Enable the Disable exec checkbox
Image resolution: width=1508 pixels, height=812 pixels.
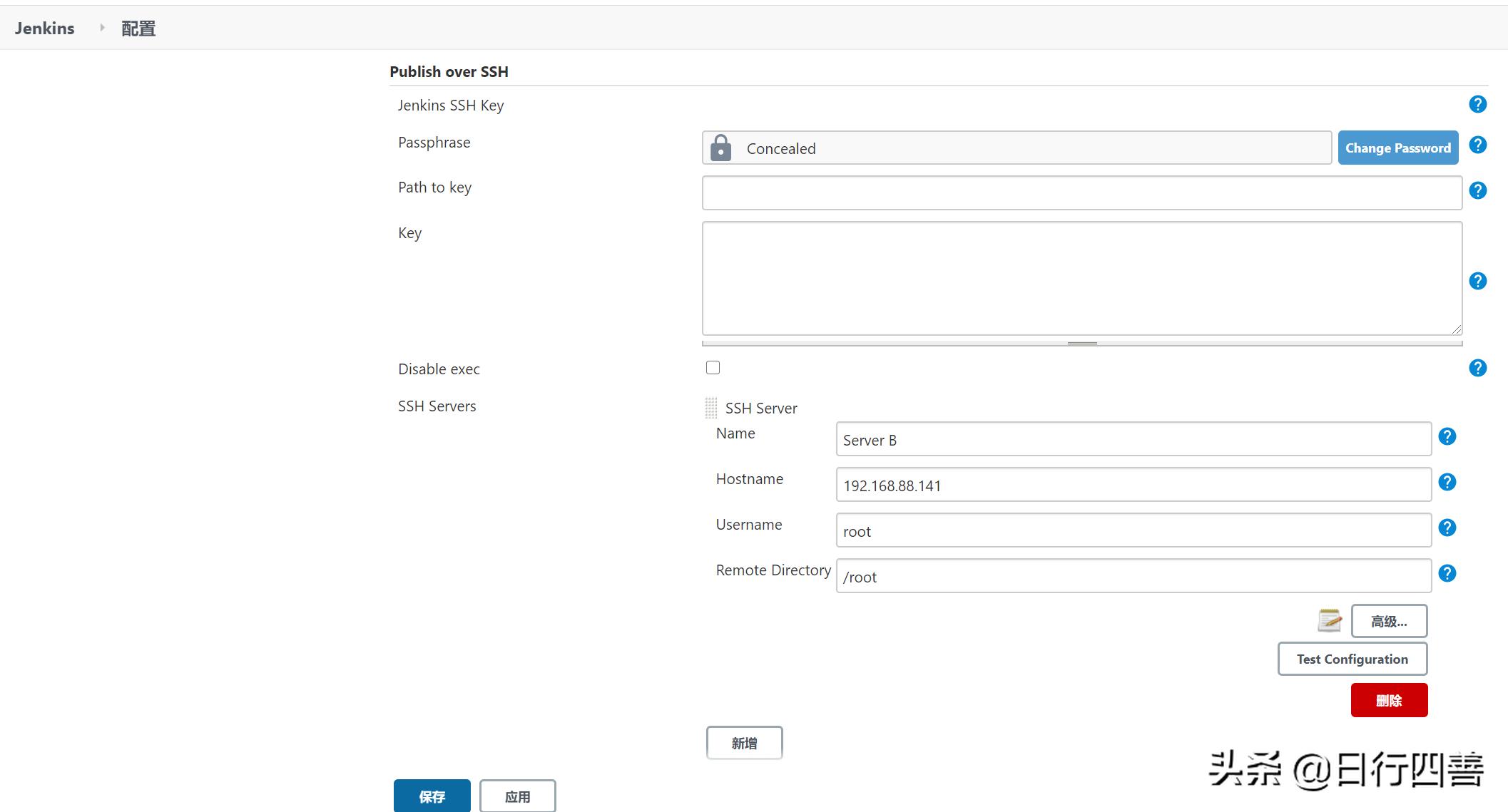pyautogui.click(x=713, y=368)
